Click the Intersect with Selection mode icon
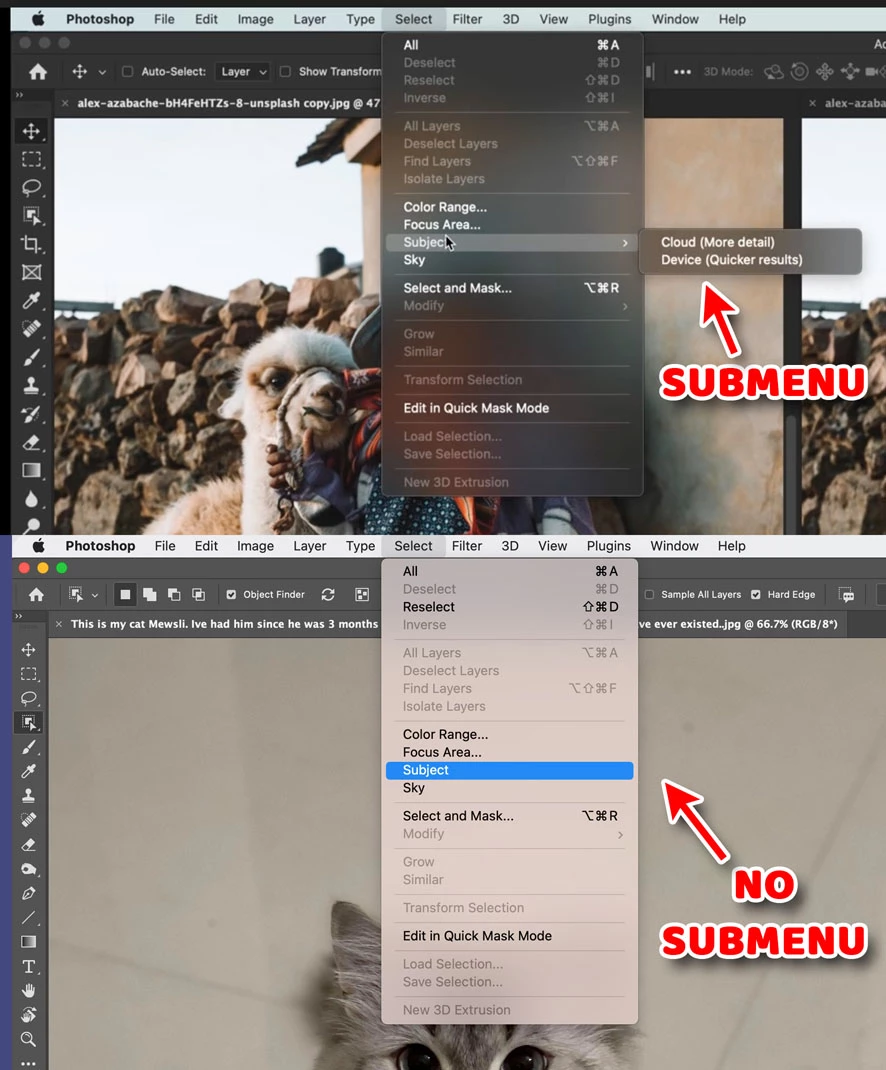This screenshot has width=886, height=1070. click(x=199, y=594)
